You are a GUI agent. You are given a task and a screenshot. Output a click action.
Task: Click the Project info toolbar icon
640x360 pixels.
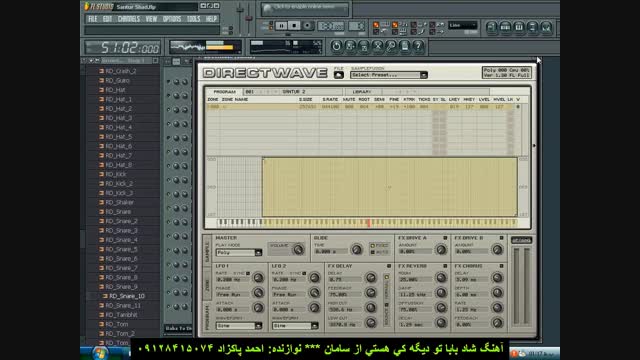point(404,46)
